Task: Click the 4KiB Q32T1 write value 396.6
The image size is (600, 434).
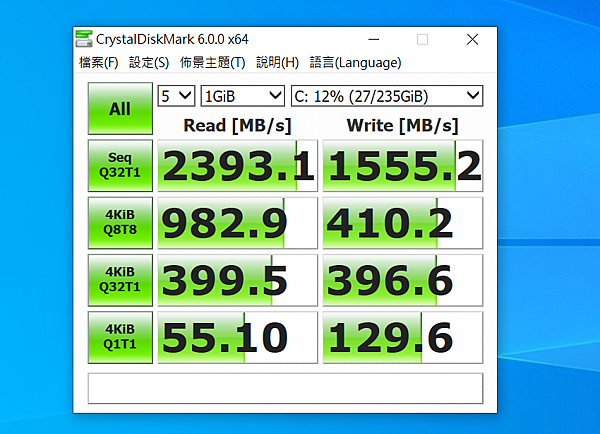Action: pos(403,280)
